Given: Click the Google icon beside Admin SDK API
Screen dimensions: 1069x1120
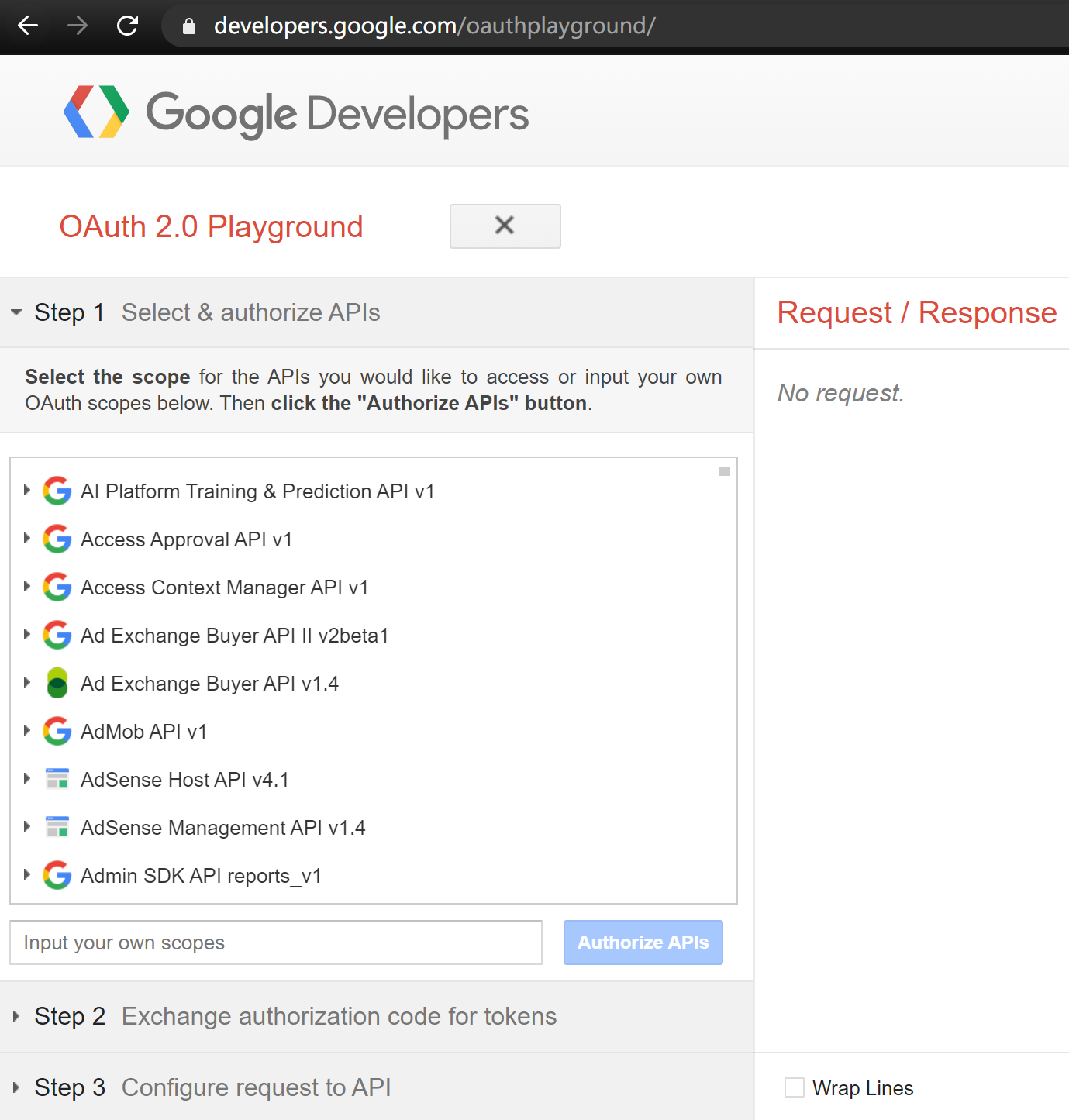Looking at the screenshot, I should click(57, 875).
